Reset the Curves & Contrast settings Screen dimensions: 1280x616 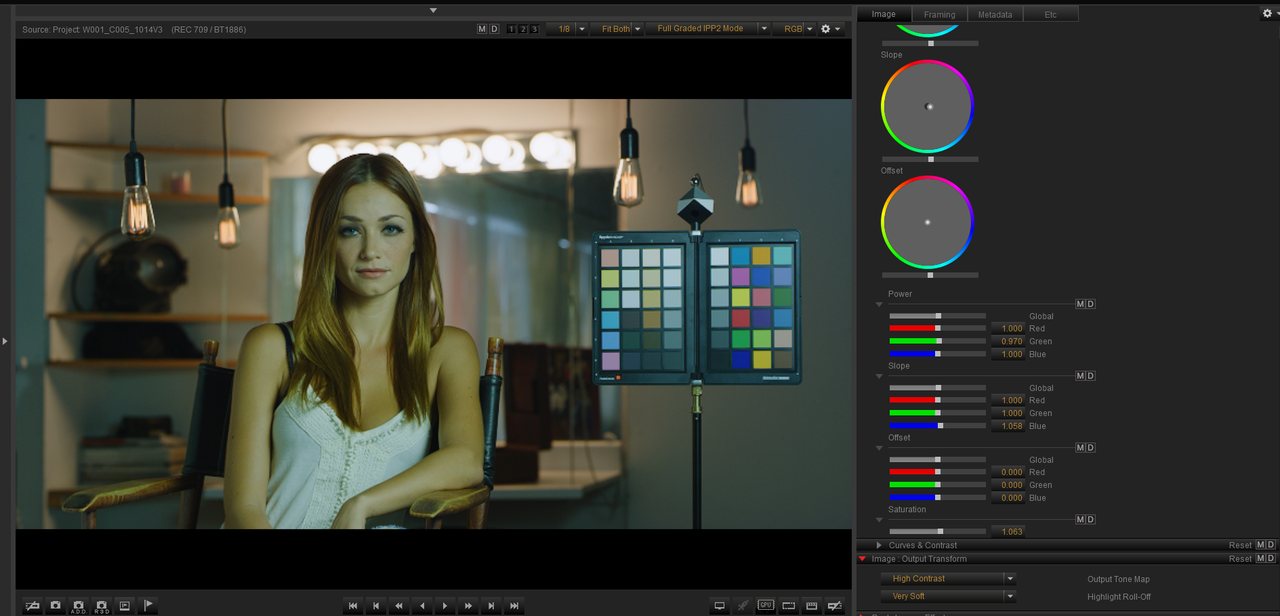pos(1240,545)
